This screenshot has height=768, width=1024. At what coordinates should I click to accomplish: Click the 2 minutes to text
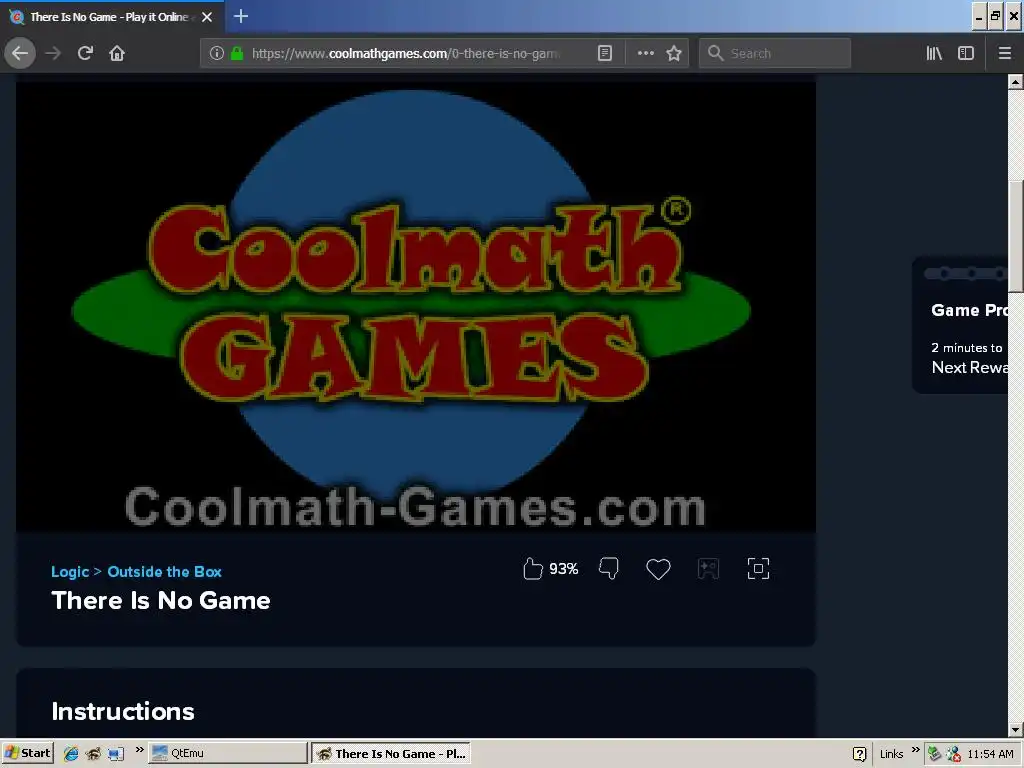coord(967,347)
